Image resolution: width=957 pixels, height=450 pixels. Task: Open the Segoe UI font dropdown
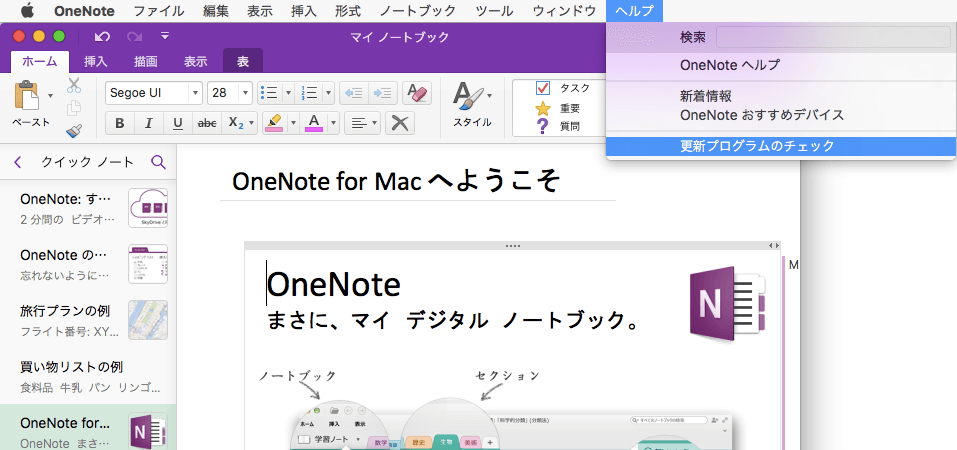click(195, 93)
